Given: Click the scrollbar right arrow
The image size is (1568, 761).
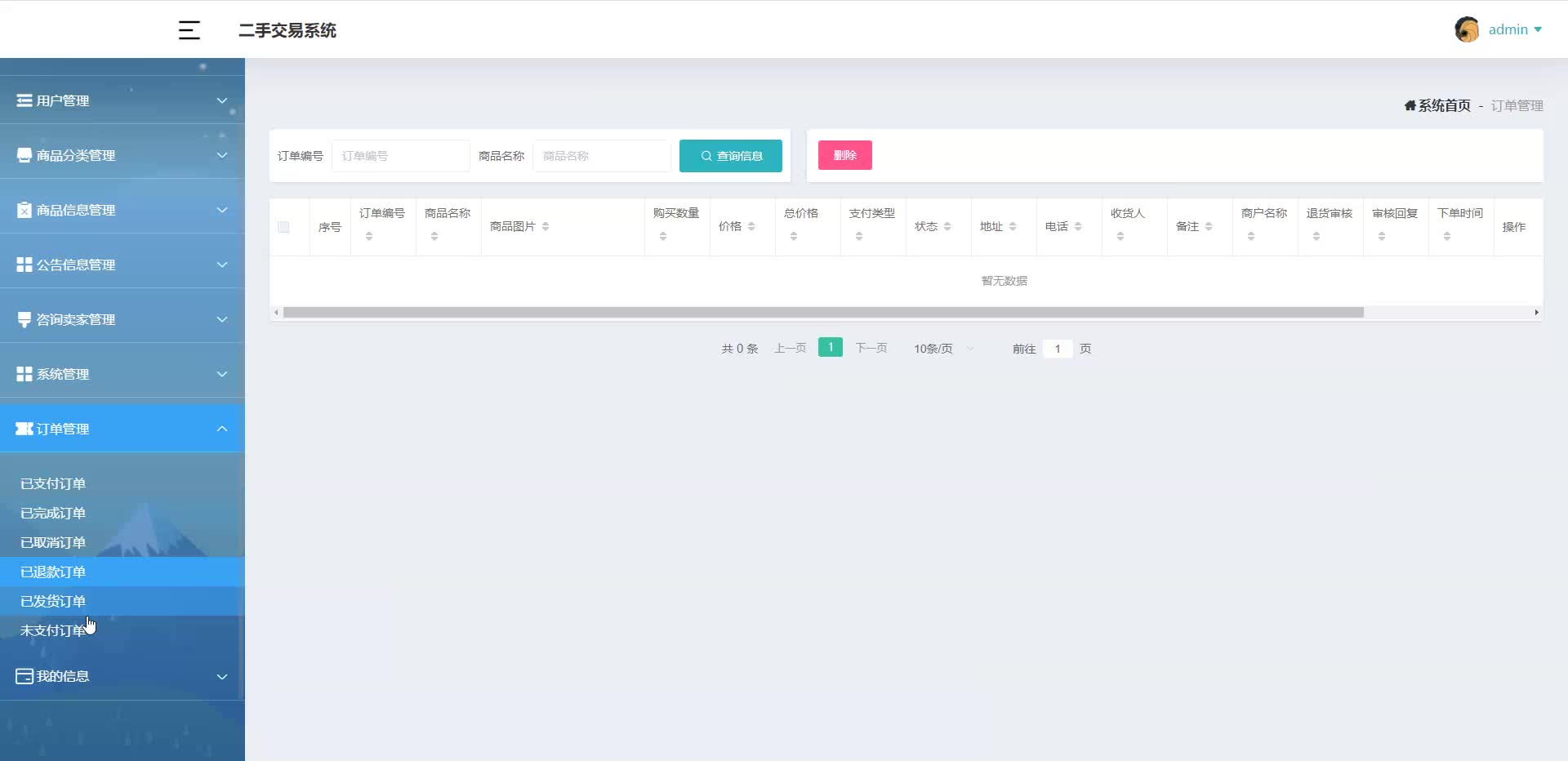Looking at the screenshot, I should click(x=1536, y=313).
